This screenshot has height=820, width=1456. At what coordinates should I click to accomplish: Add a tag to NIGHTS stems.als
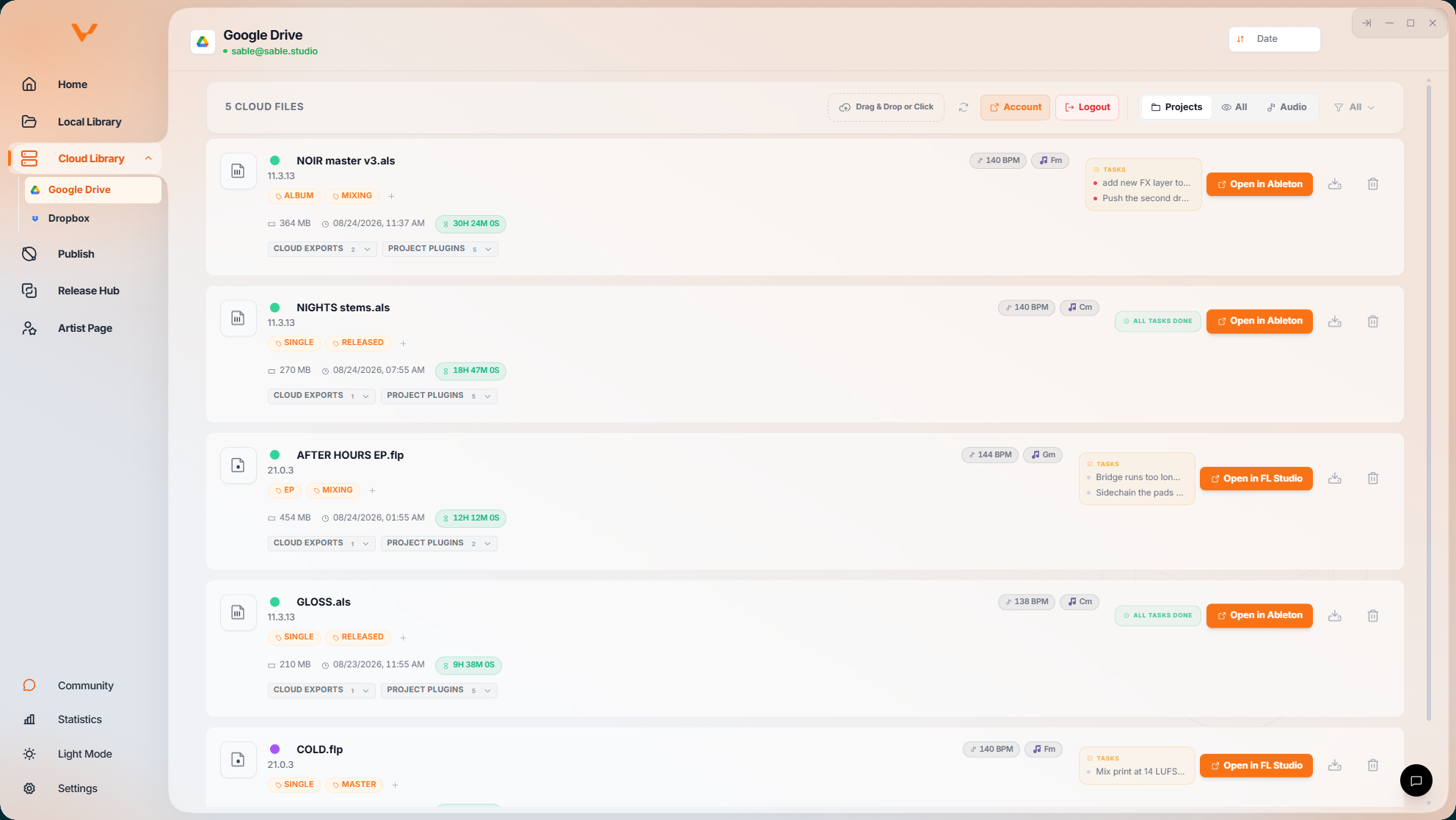coord(403,343)
